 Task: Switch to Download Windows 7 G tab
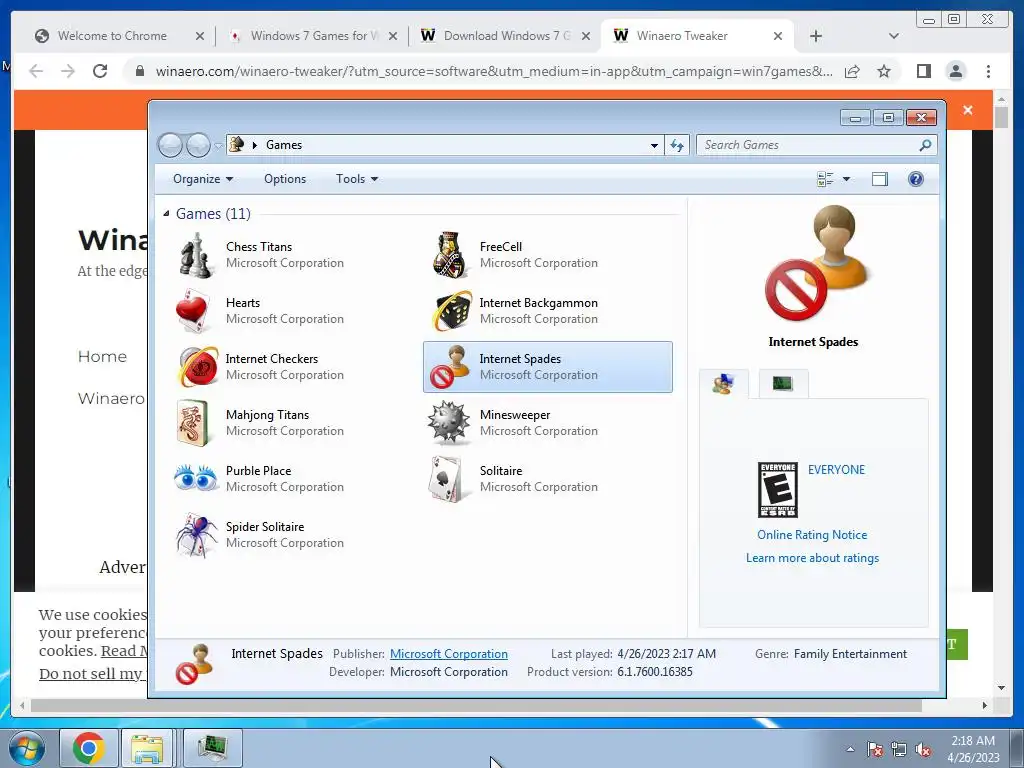(x=506, y=36)
